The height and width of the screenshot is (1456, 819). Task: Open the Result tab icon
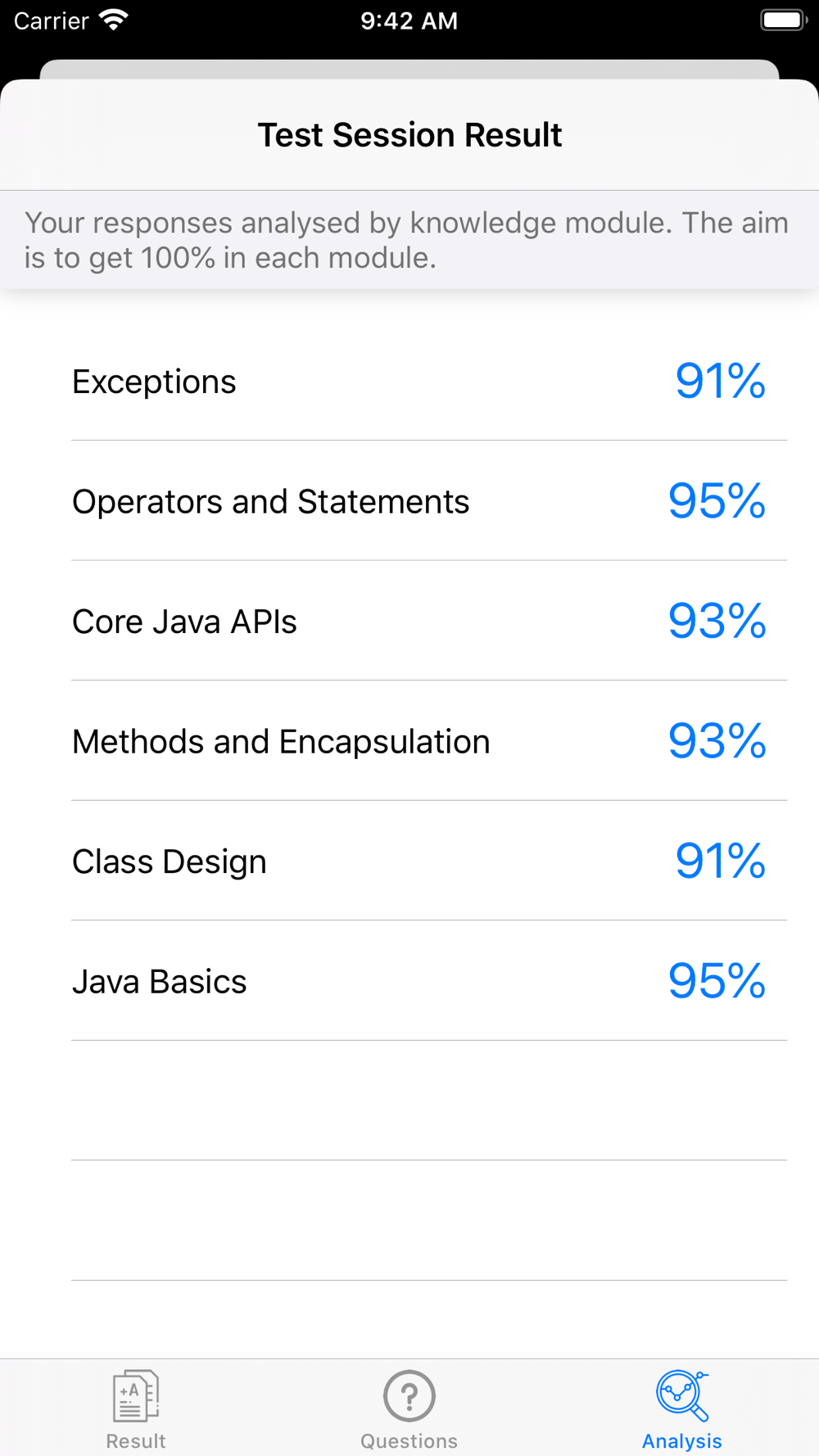point(136,1395)
